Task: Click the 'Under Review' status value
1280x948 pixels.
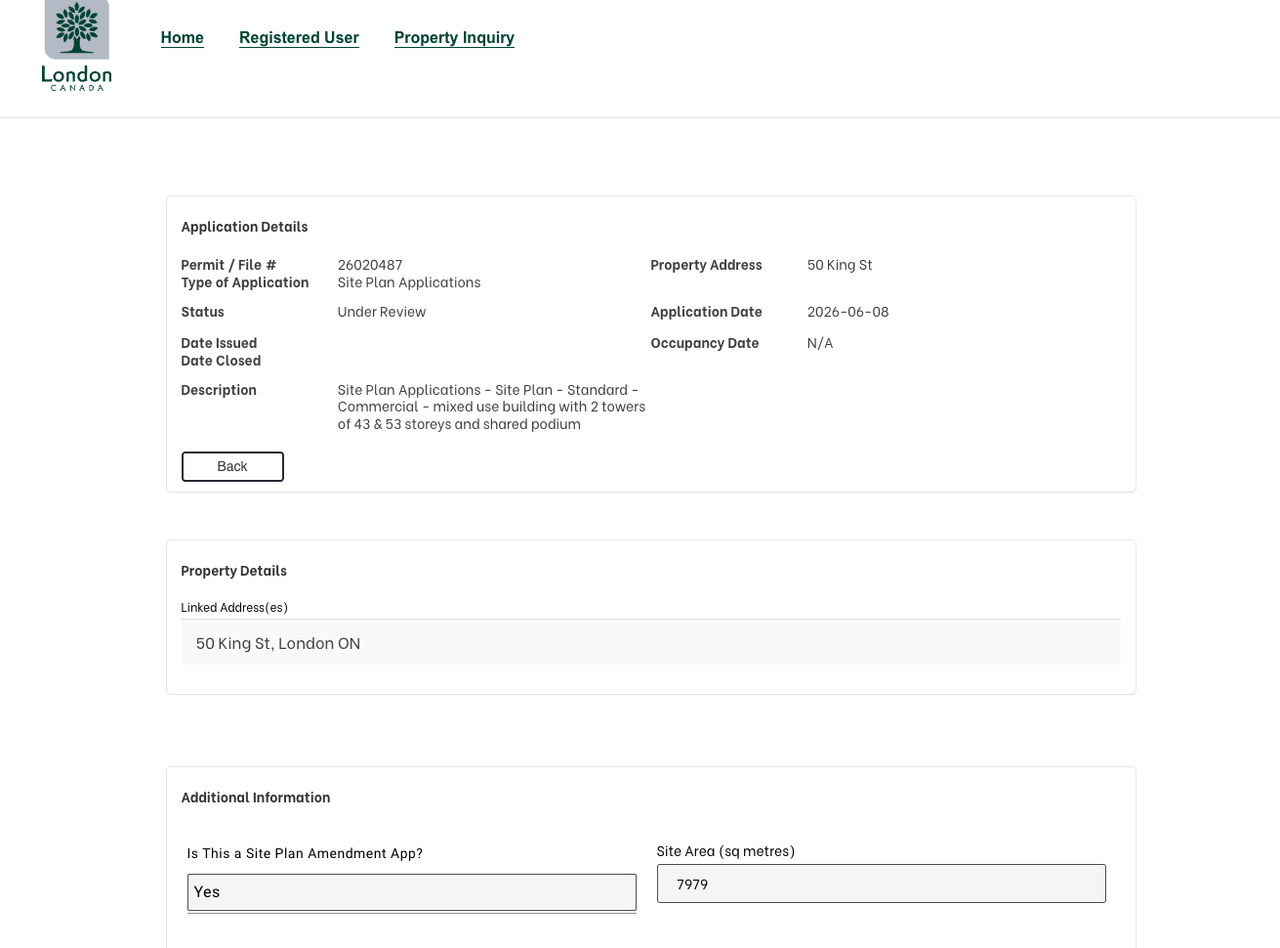Action: 382,312
